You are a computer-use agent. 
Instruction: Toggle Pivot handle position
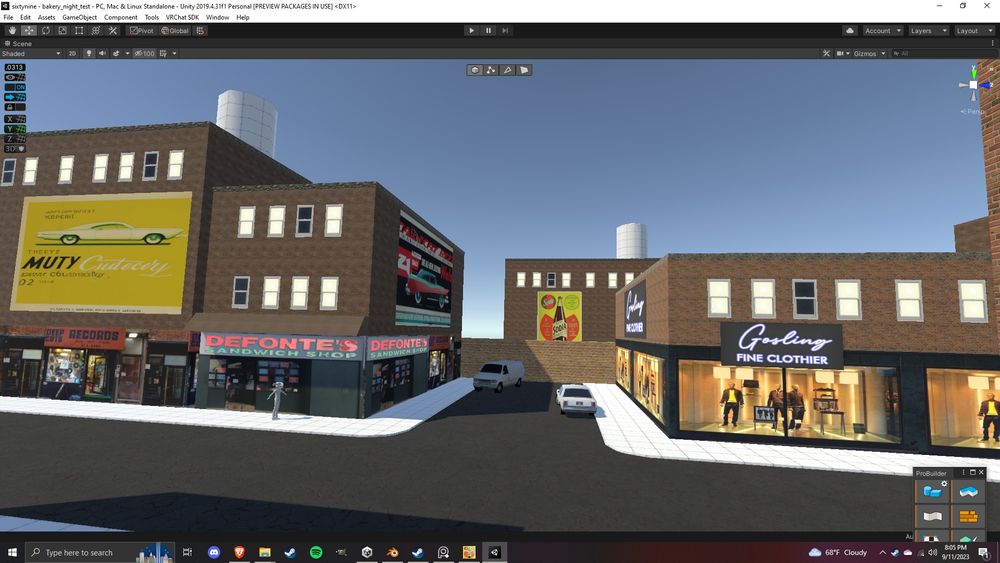(x=142, y=31)
